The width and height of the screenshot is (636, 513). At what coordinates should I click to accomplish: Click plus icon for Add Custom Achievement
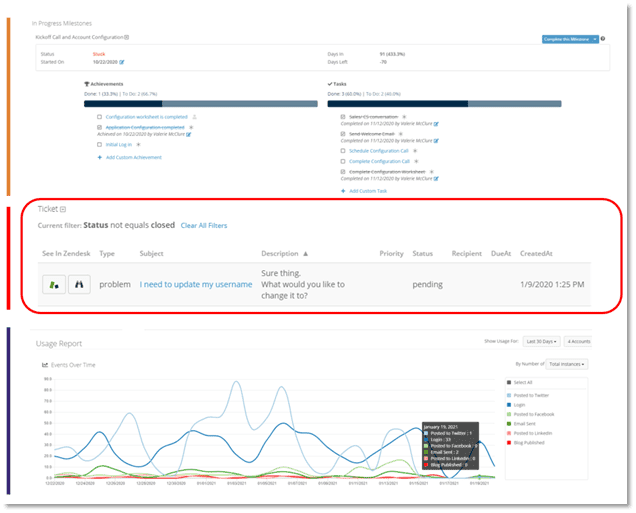(x=100, y=158)
